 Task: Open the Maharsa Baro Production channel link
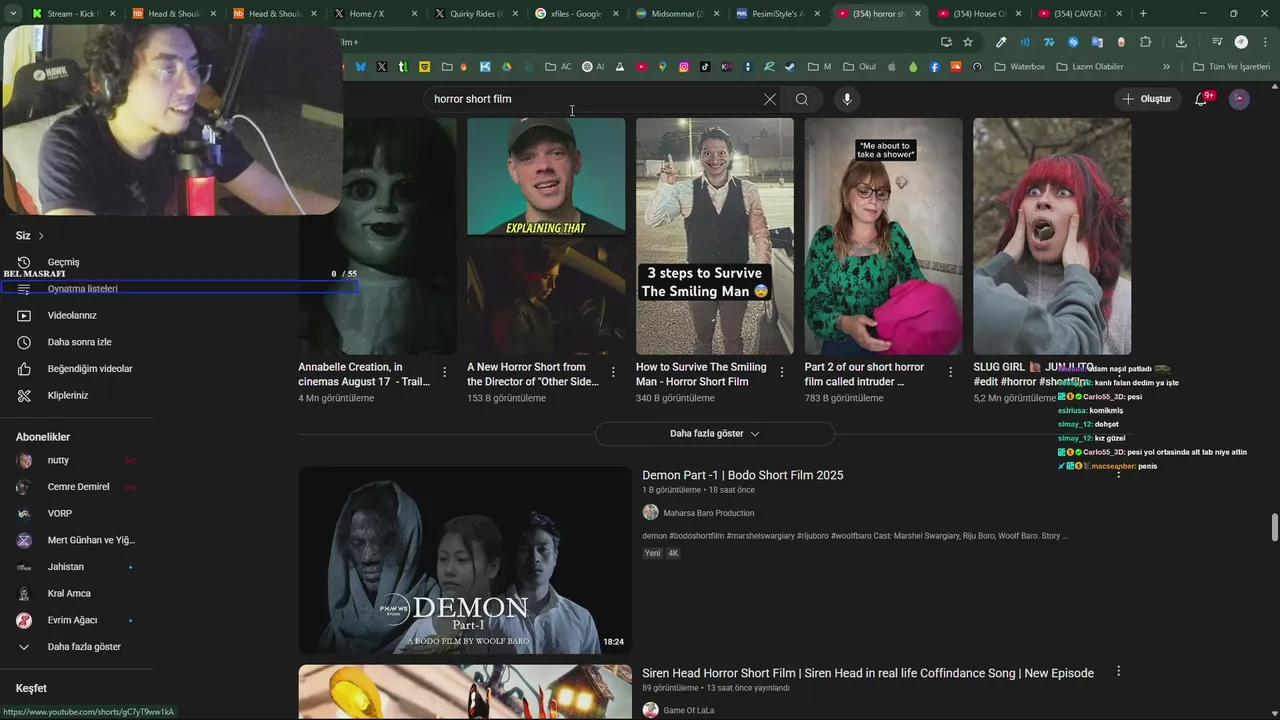tap(710, 513)
